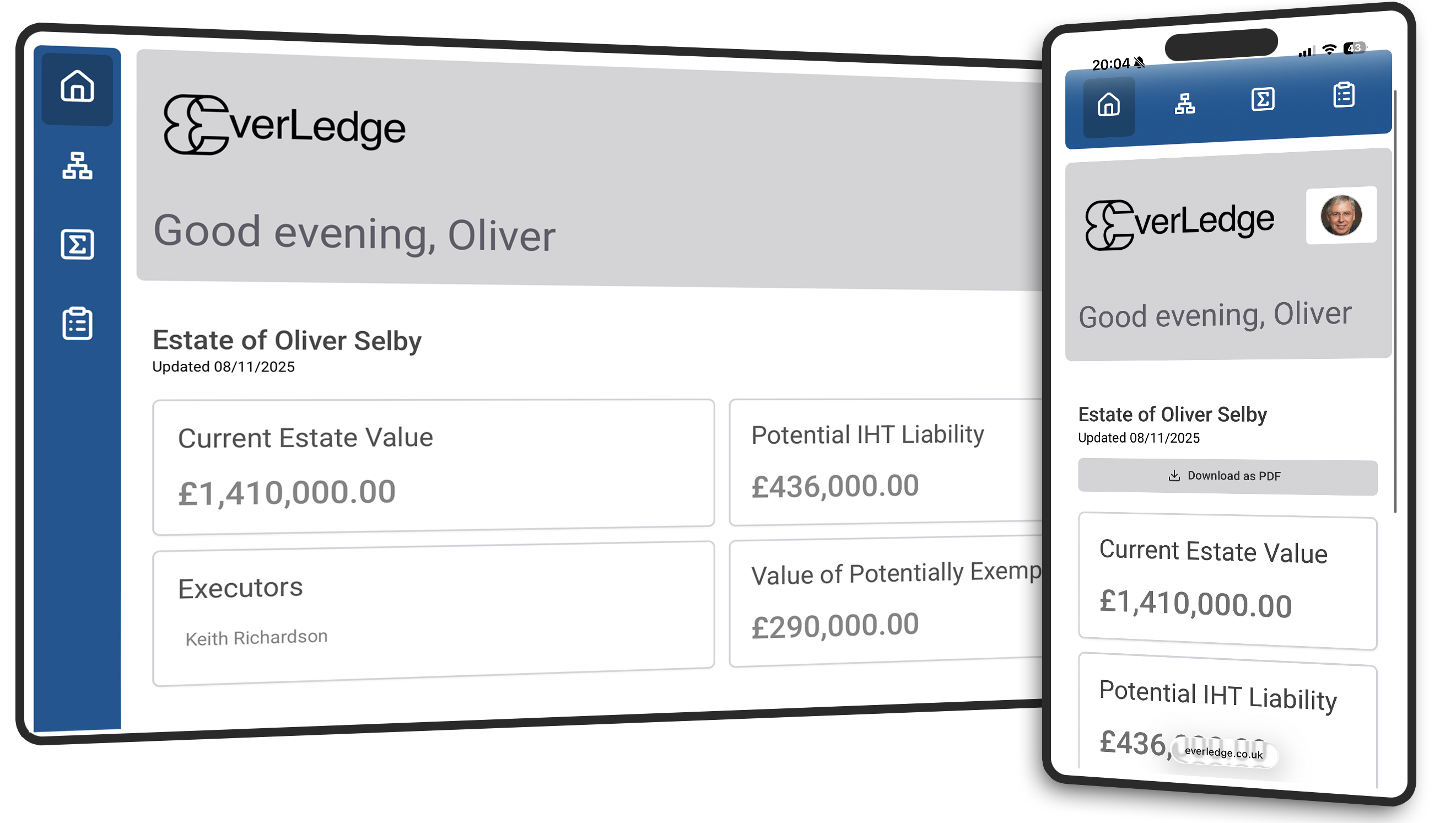The width and height of the screenshot is (1456, 823).
Task: Tap the hierarchy tree icon on the phone
Action: 1184,104
